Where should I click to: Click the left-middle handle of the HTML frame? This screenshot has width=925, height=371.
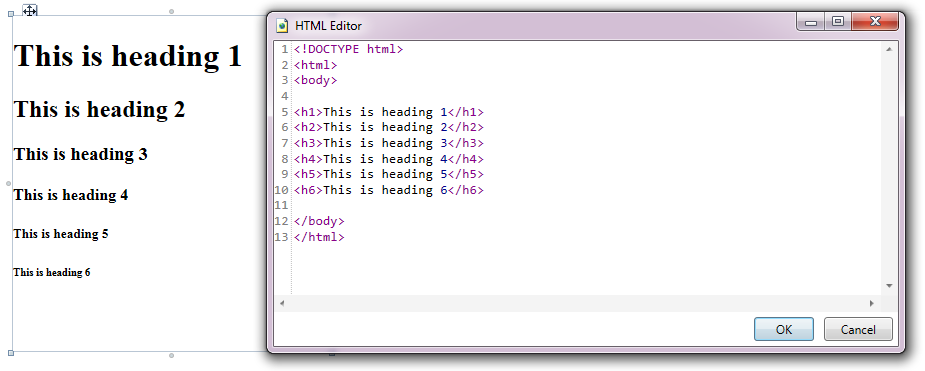[x=9, y=183]
